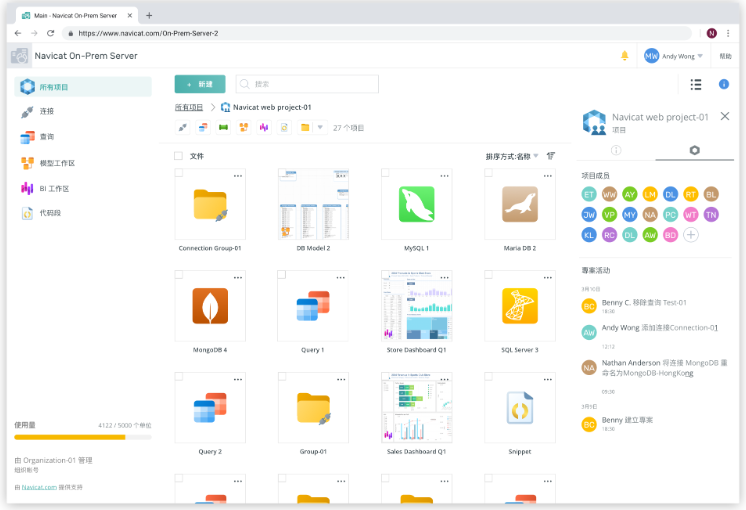Open MongoDB 4 connection
The width and height of the screenshot is (746, 510).
pyautogui.click(x=210, y=306)
